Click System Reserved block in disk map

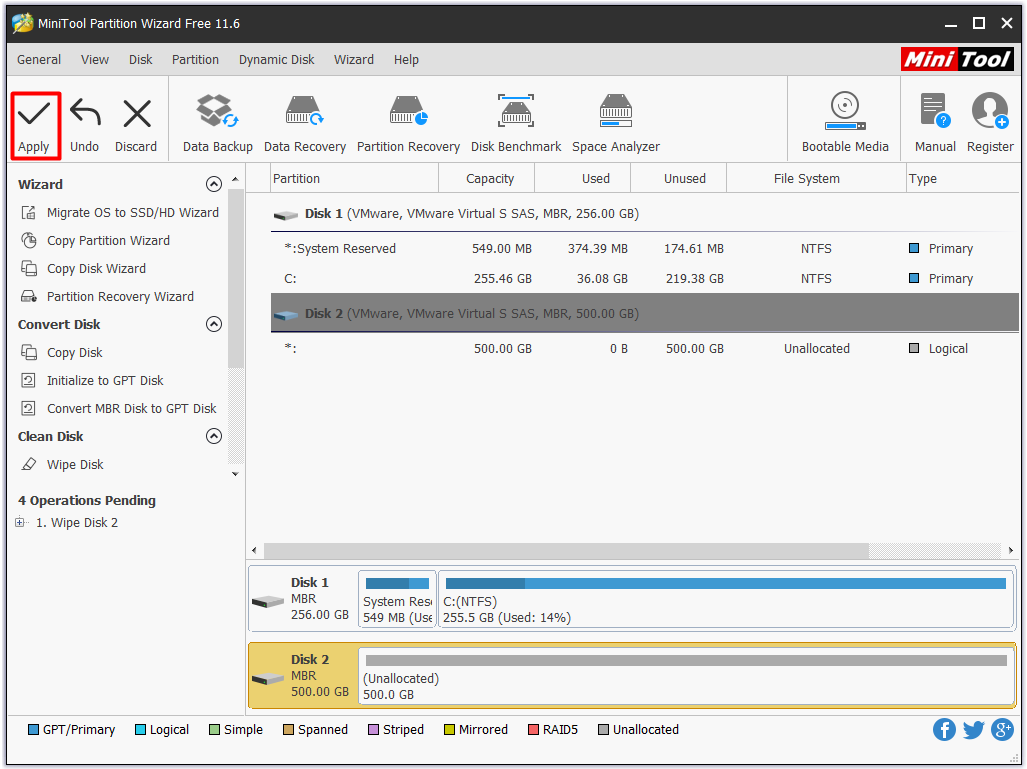pos(397,599)
